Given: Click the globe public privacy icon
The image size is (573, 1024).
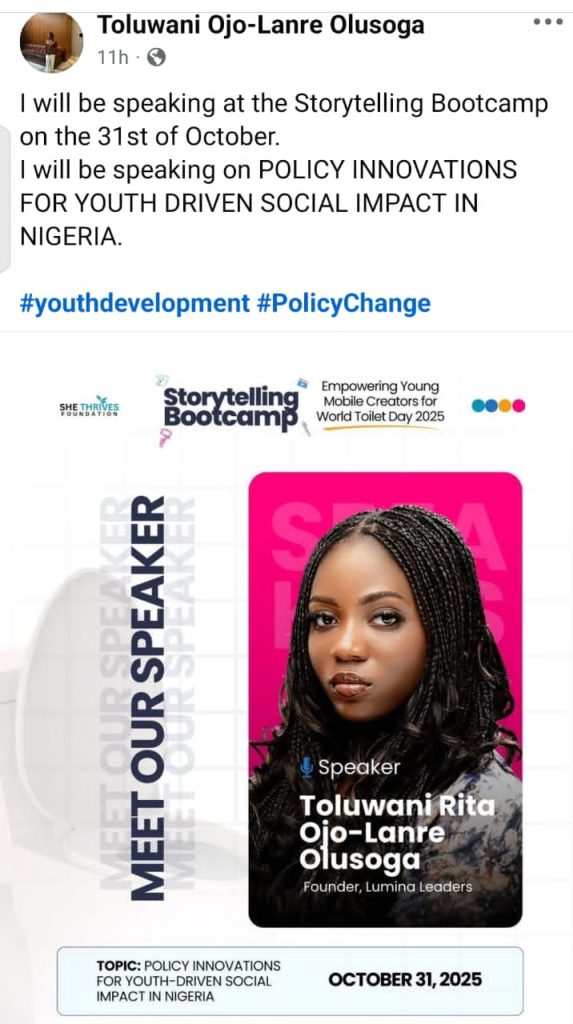Looking at the screenshot, I should [156, 58].
